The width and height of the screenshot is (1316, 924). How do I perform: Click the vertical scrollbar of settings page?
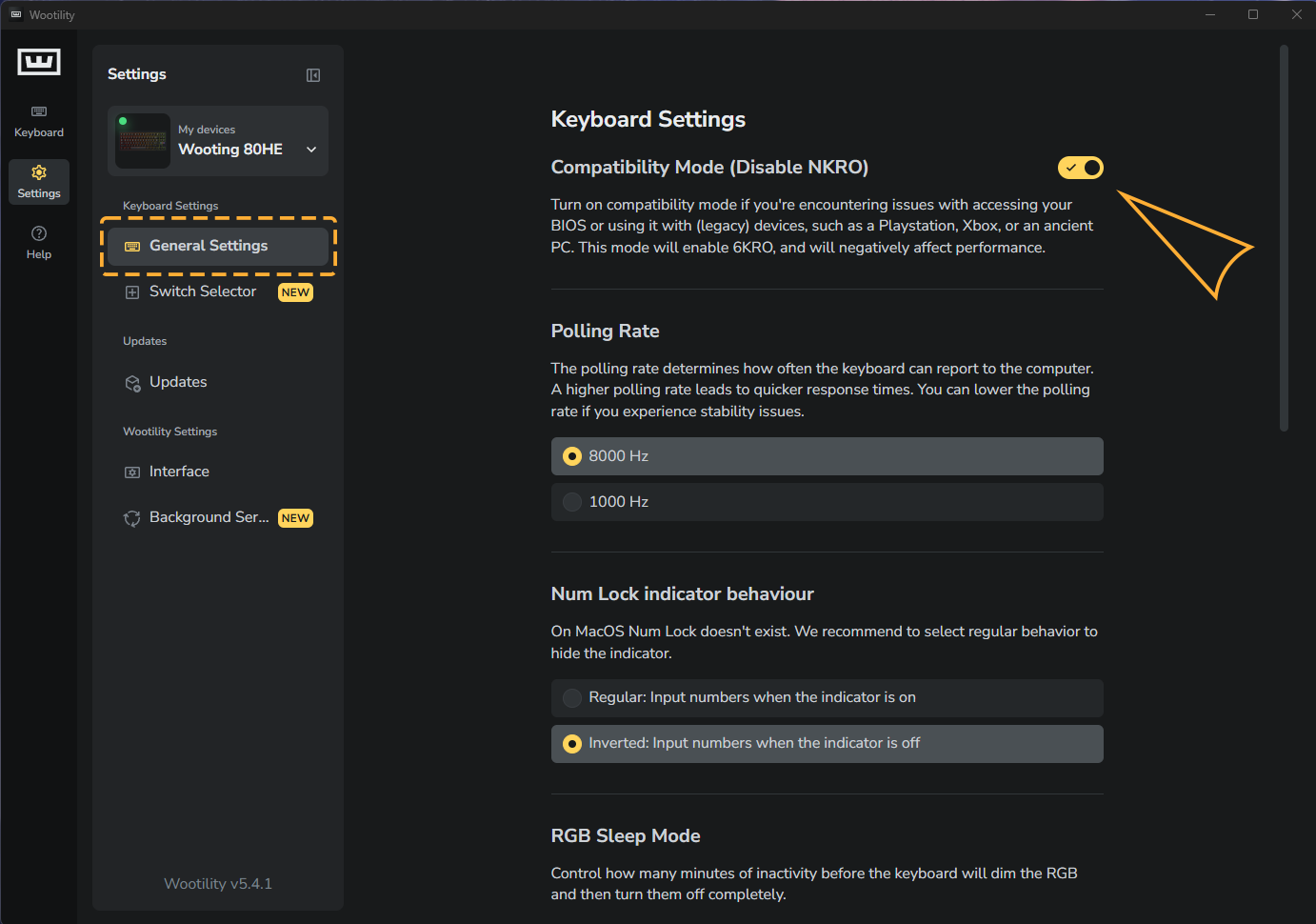1284,238
